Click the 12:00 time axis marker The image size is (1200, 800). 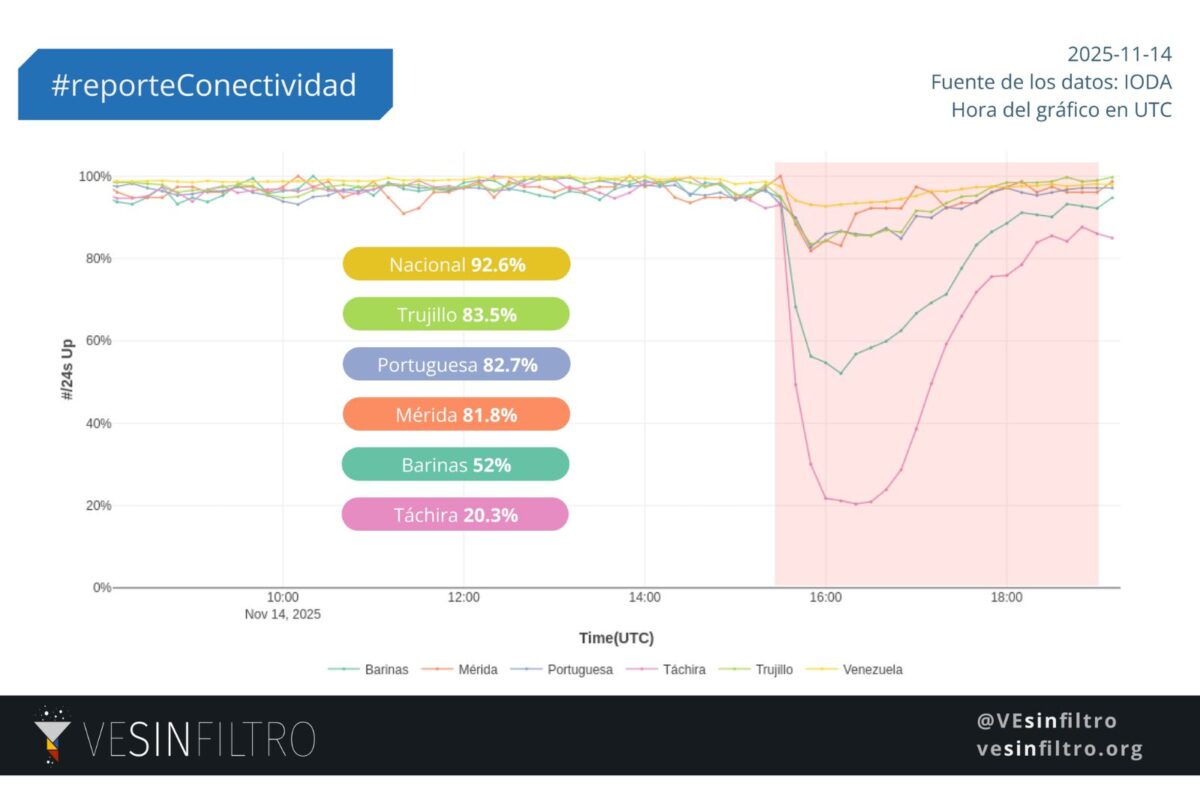[464, 598]
